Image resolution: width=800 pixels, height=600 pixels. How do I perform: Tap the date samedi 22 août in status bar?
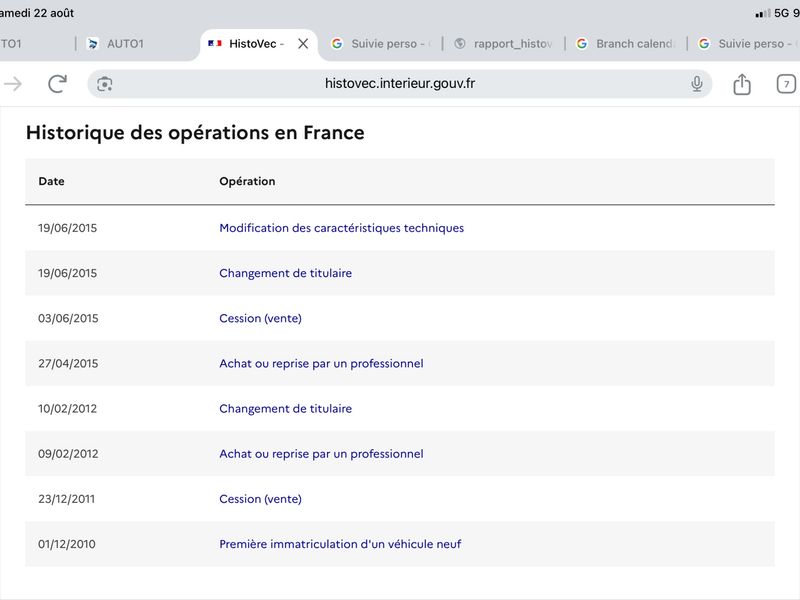tap(37, 13)
